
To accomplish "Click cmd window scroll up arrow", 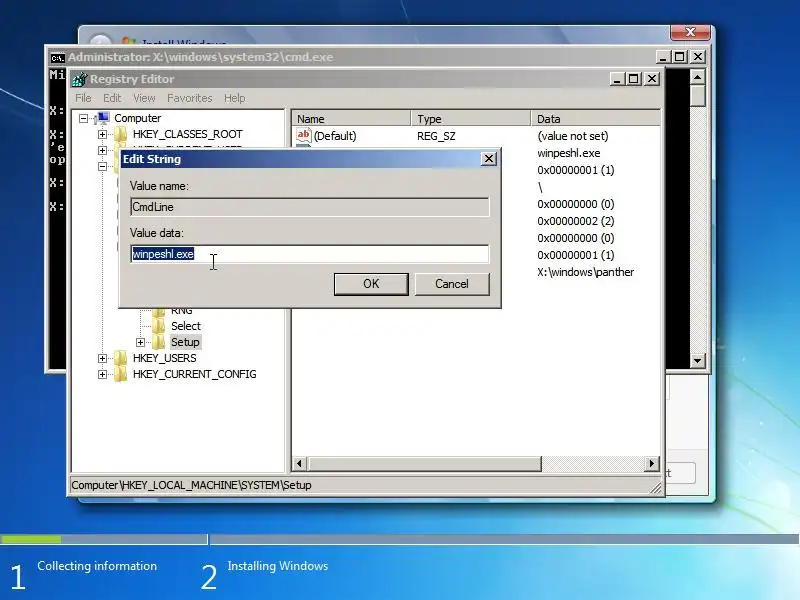I will point(697,77).
